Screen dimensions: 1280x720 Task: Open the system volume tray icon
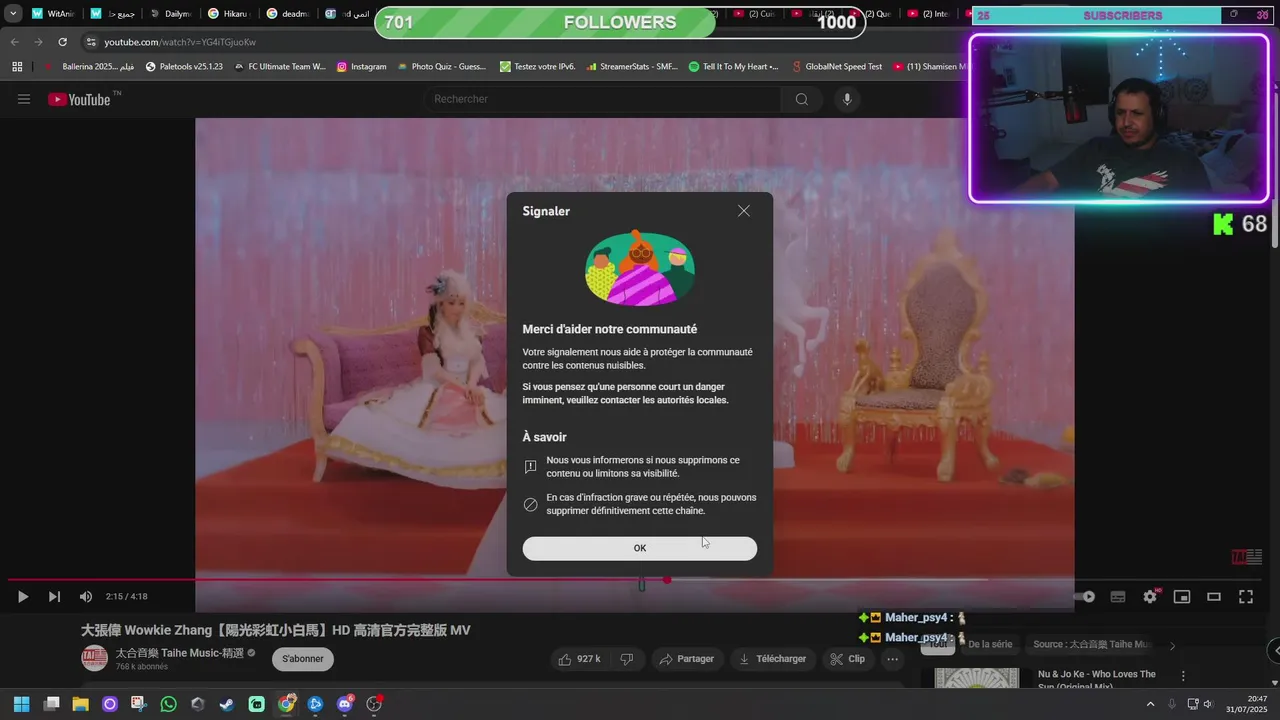point(1210,704)
